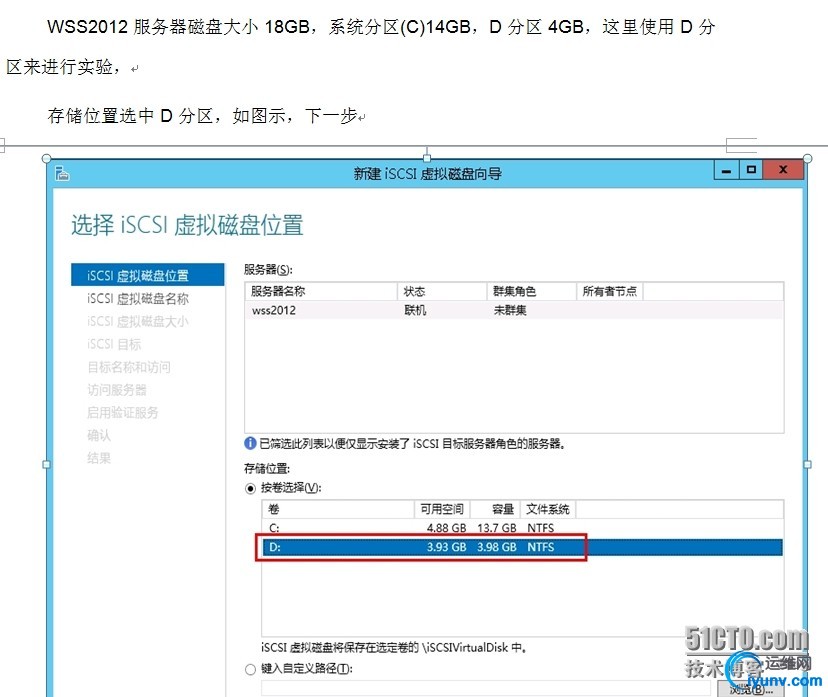Screen dimensions: 828x697
Task: Sort volumes by 可用空间 column header
Action: point(442,509)
